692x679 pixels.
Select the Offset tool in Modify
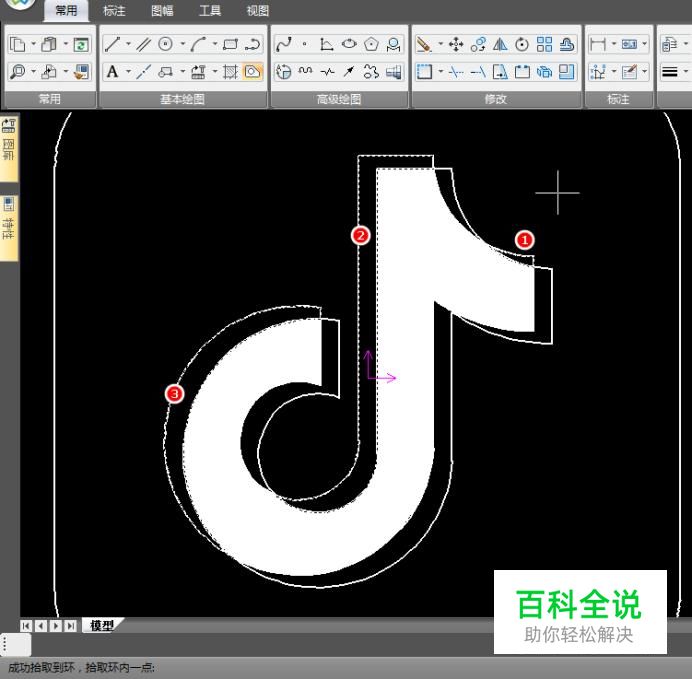click(567, 45)
